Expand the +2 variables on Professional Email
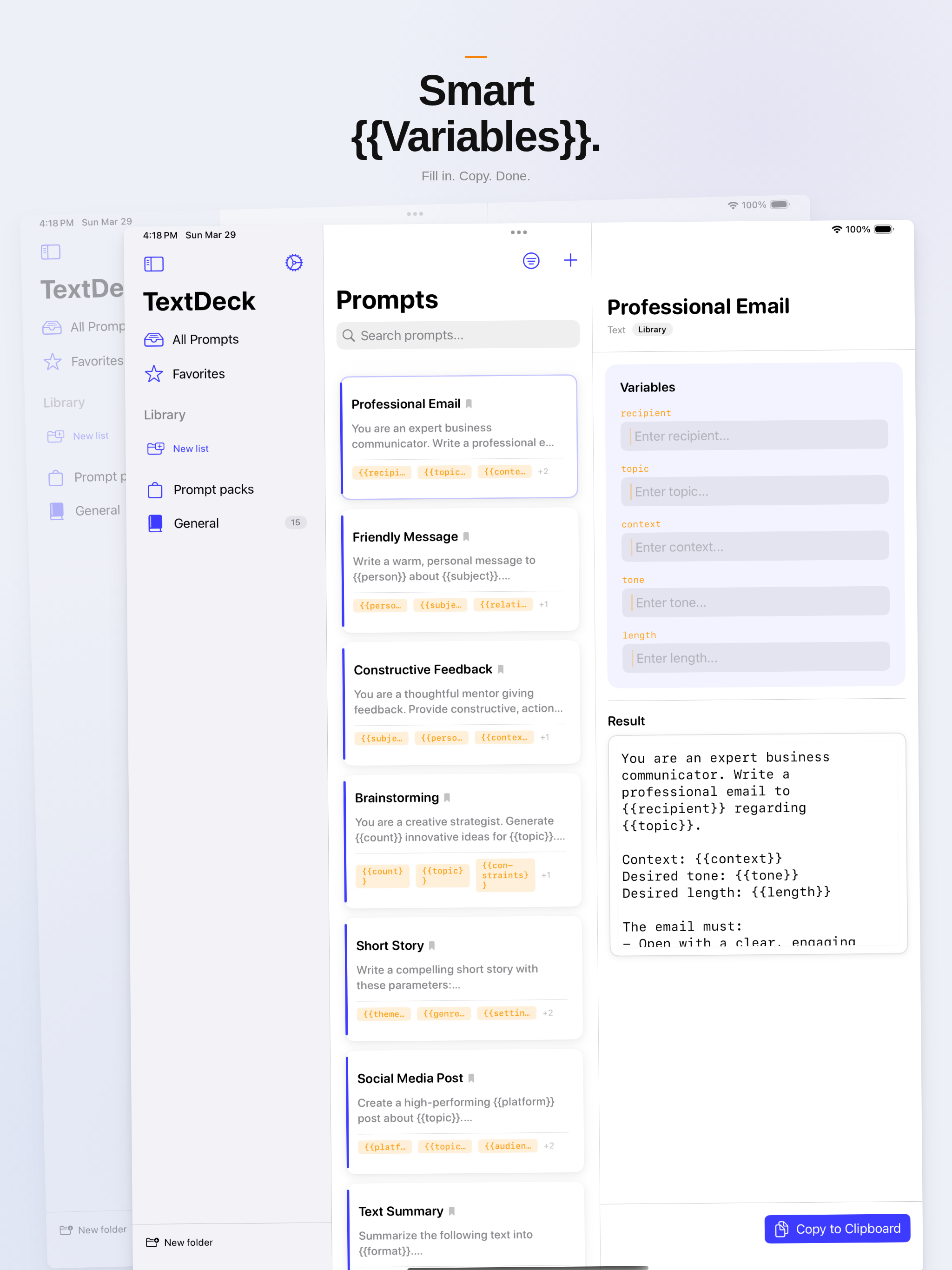Image resolution: width=952 pixels, height=1270 pixels. click(543, 471)
